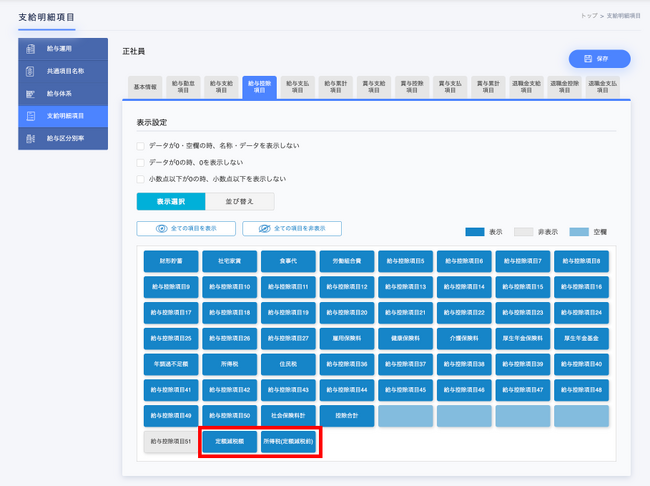
Task: Click the 支給明細項目 document icon in sidebar
Action: click(30, 116)
